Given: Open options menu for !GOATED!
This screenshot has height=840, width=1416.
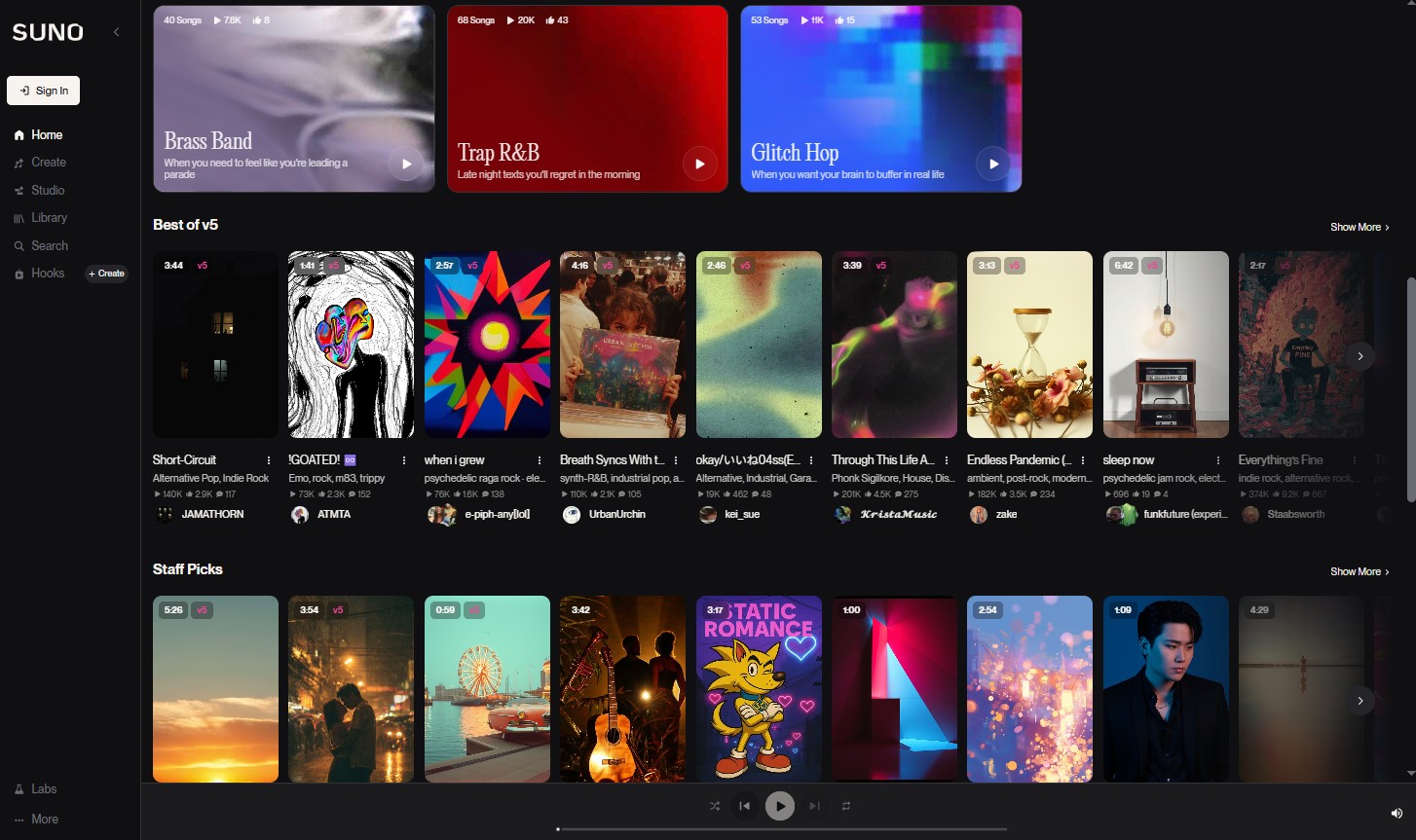Looking at the screenshot, I should pyautogui.click(x=404, y=460).
